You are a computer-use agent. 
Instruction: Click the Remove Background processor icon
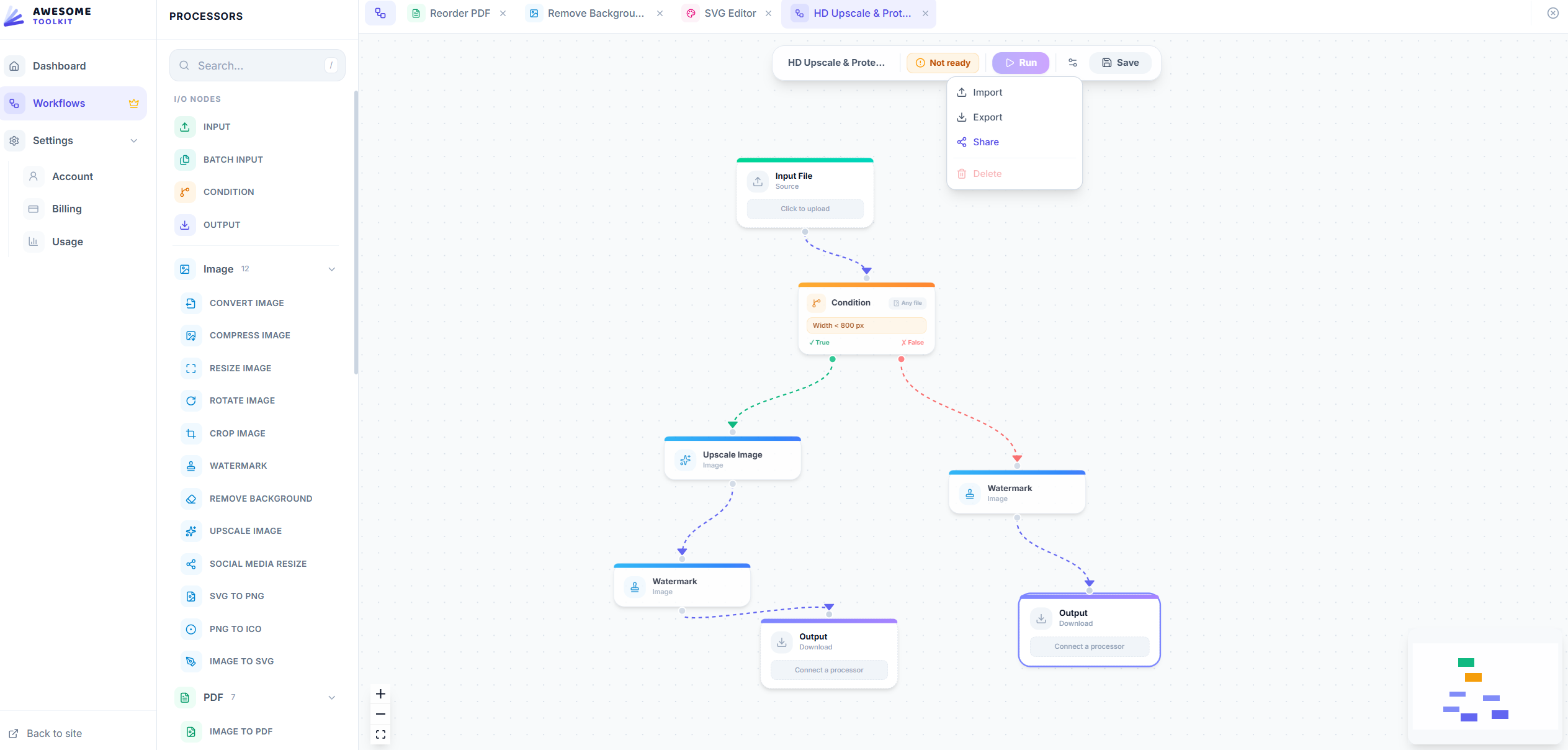pyautogui.click(x=191, y=499)
